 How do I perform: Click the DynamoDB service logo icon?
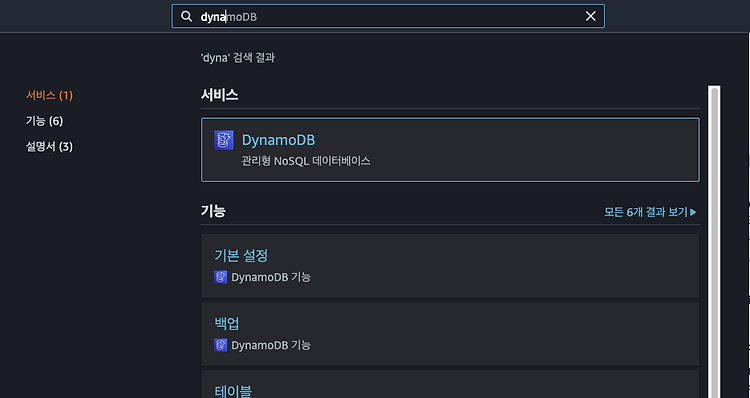[x=224, y=140]
